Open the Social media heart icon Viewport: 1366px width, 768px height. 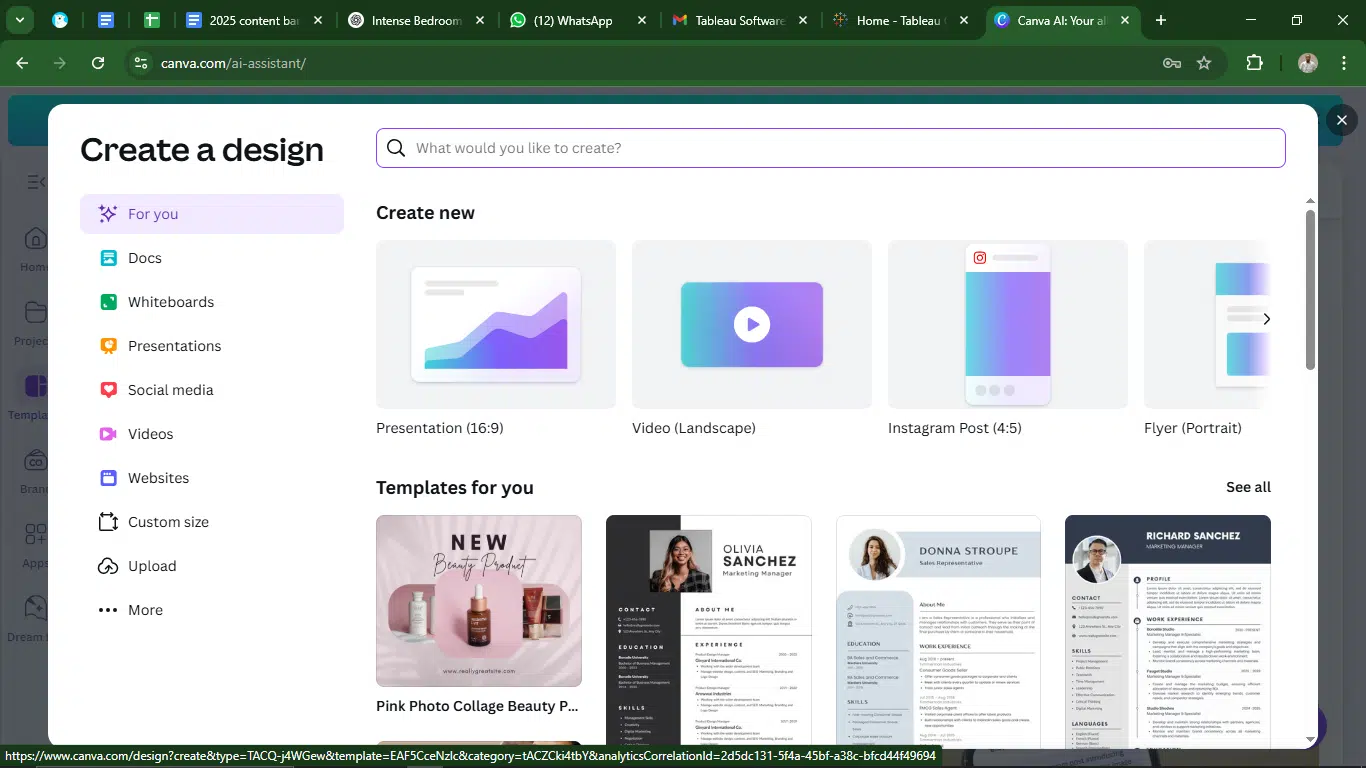(108, 390)
